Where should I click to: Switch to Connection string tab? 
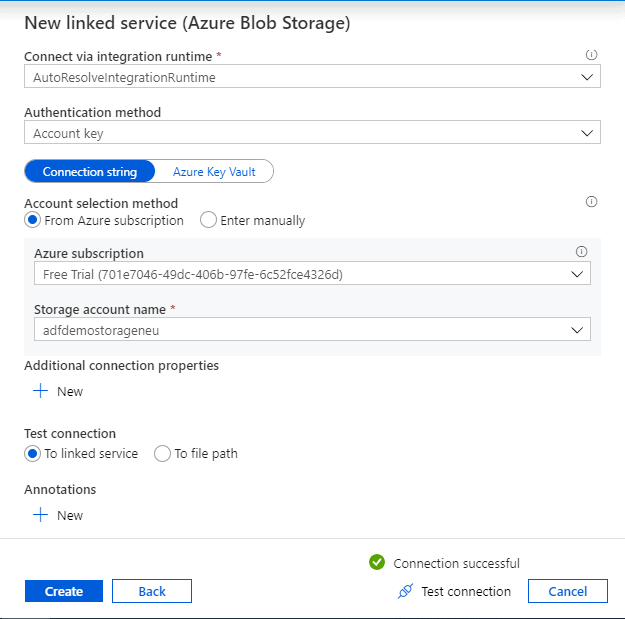click(90, 172)
